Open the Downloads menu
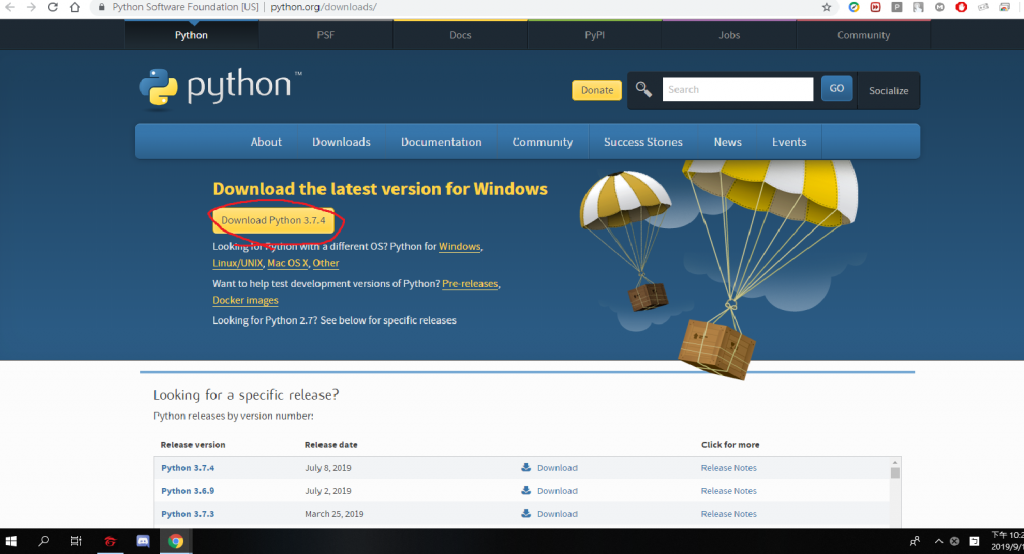Screen dimensions: 1024x554 click(x=341, y=142)
